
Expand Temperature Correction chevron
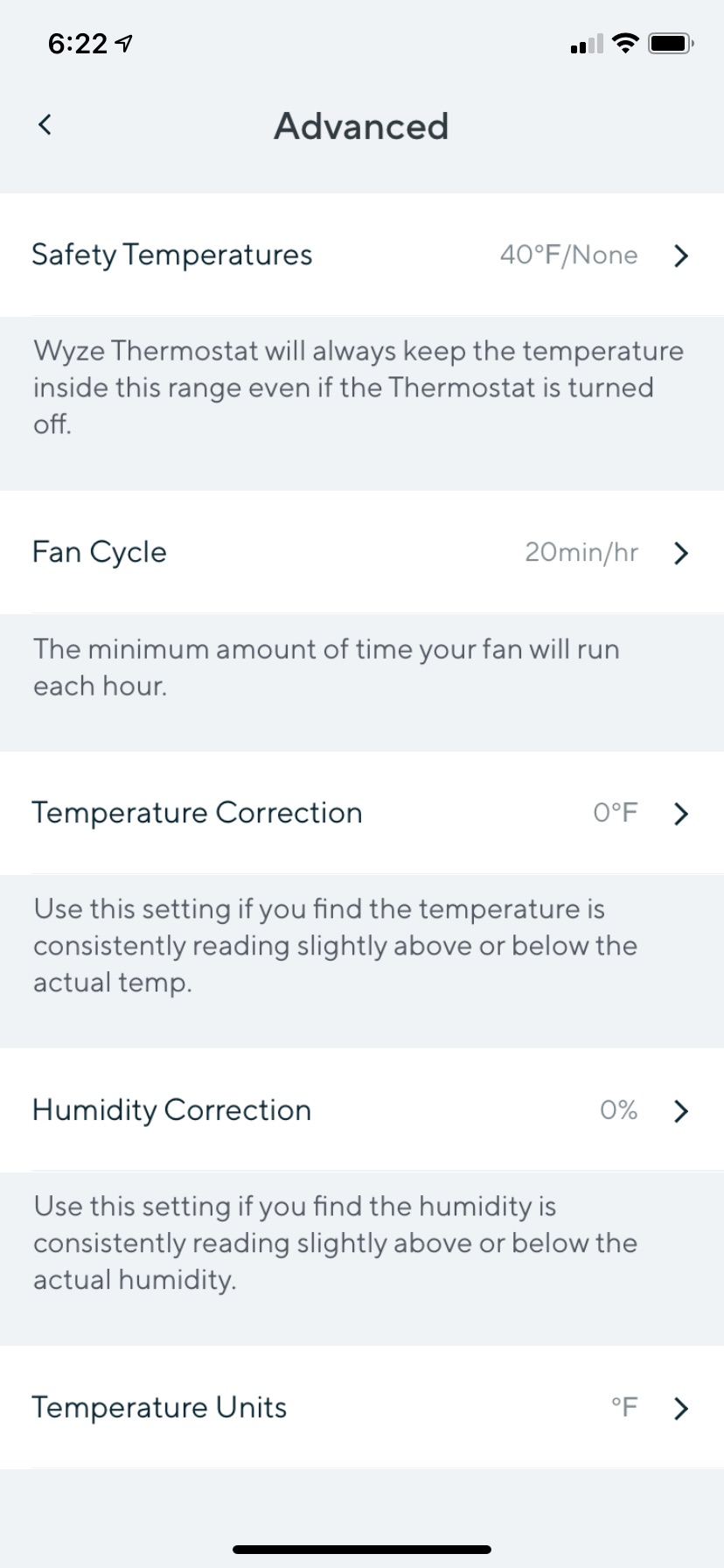pyautogui.click(x=681, y=814)
